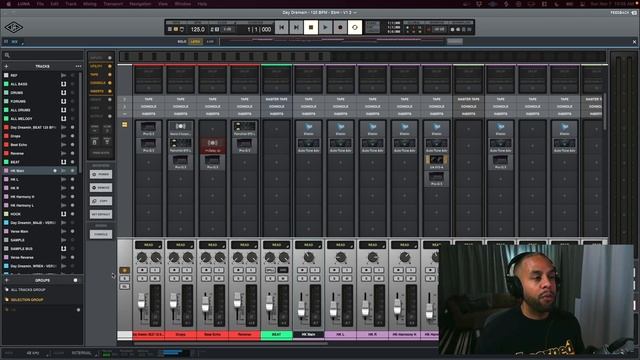The height and width of the screenshot is (360, 640).
Task: Open the first insert plugin on Drops strip
Action: click(x=180, y=128)
